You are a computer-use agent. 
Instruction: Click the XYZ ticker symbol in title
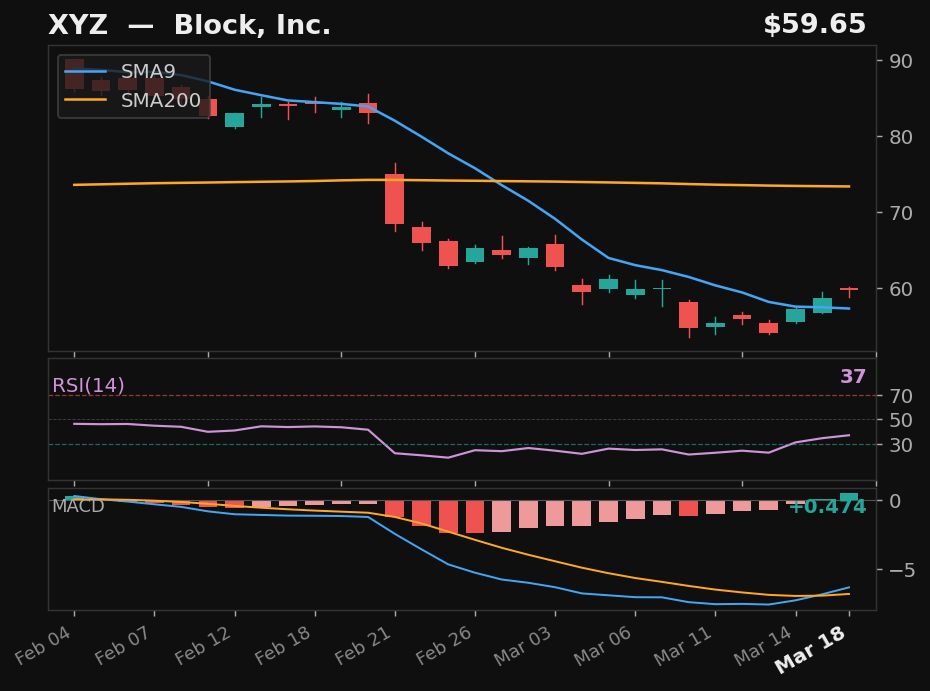click(x=78, y=26)
